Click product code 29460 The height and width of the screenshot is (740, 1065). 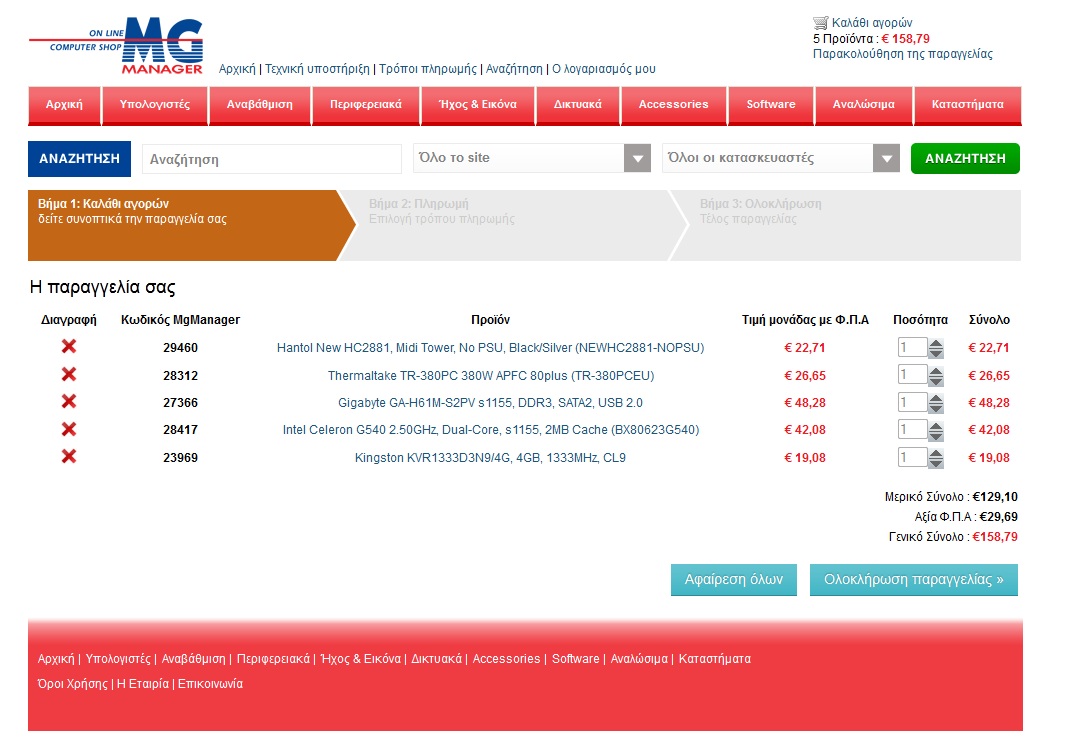(180, 348)
